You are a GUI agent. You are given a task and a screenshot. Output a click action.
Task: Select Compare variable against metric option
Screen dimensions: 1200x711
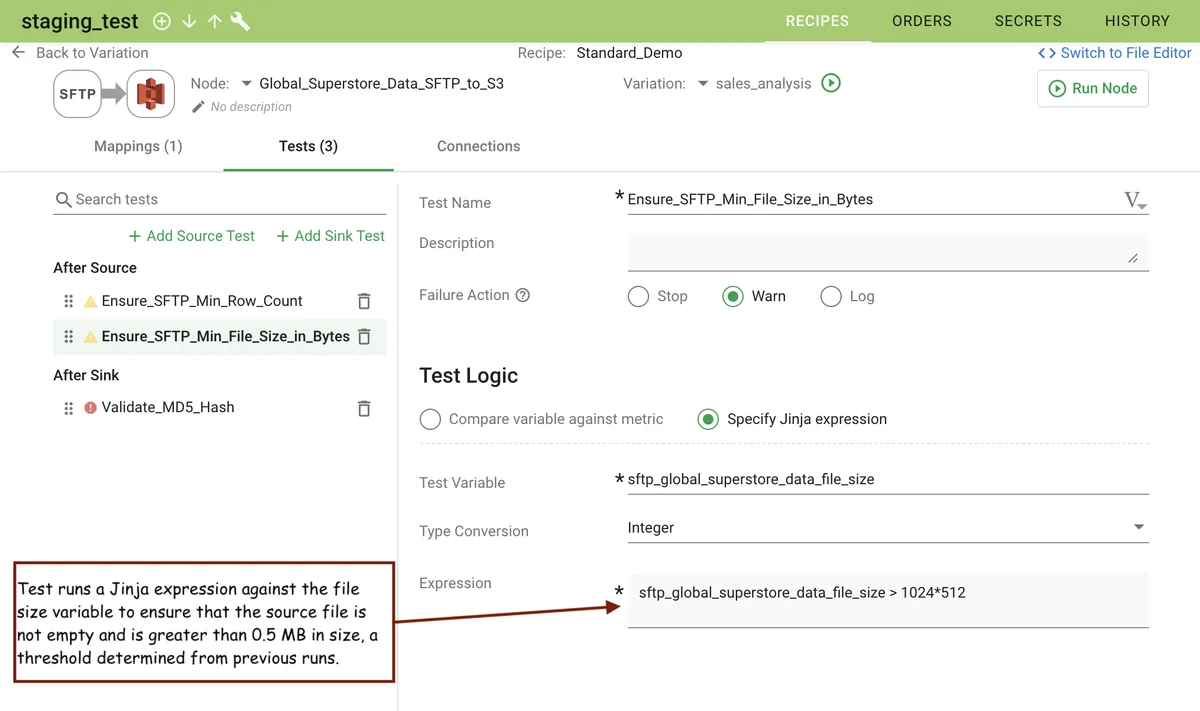tap(430, 419)
